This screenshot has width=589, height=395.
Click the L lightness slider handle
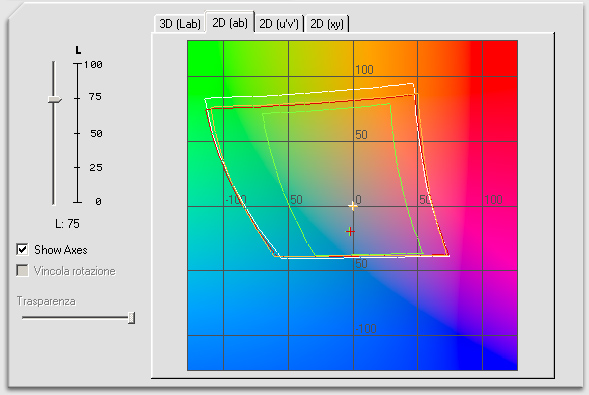point(54,100)
